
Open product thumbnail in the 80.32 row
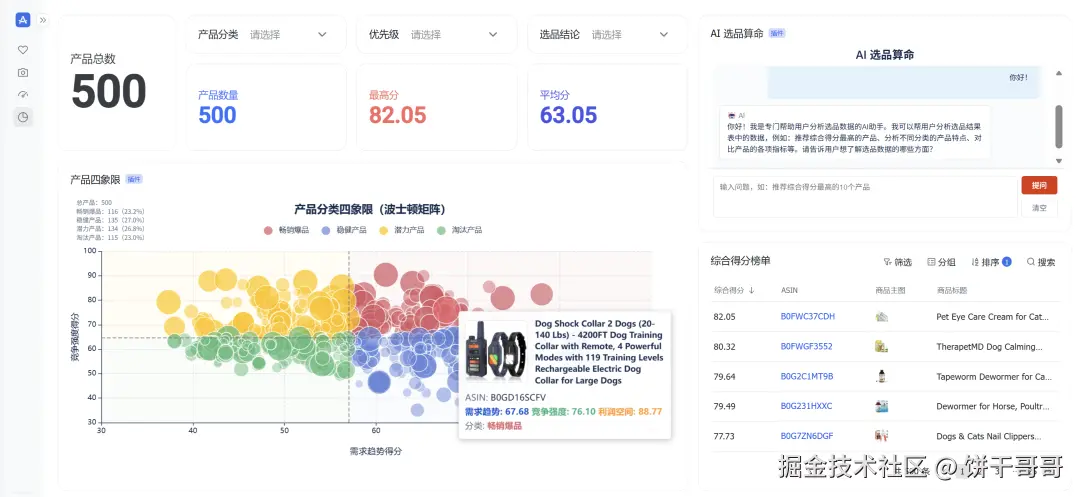click(x=881, y=346)
